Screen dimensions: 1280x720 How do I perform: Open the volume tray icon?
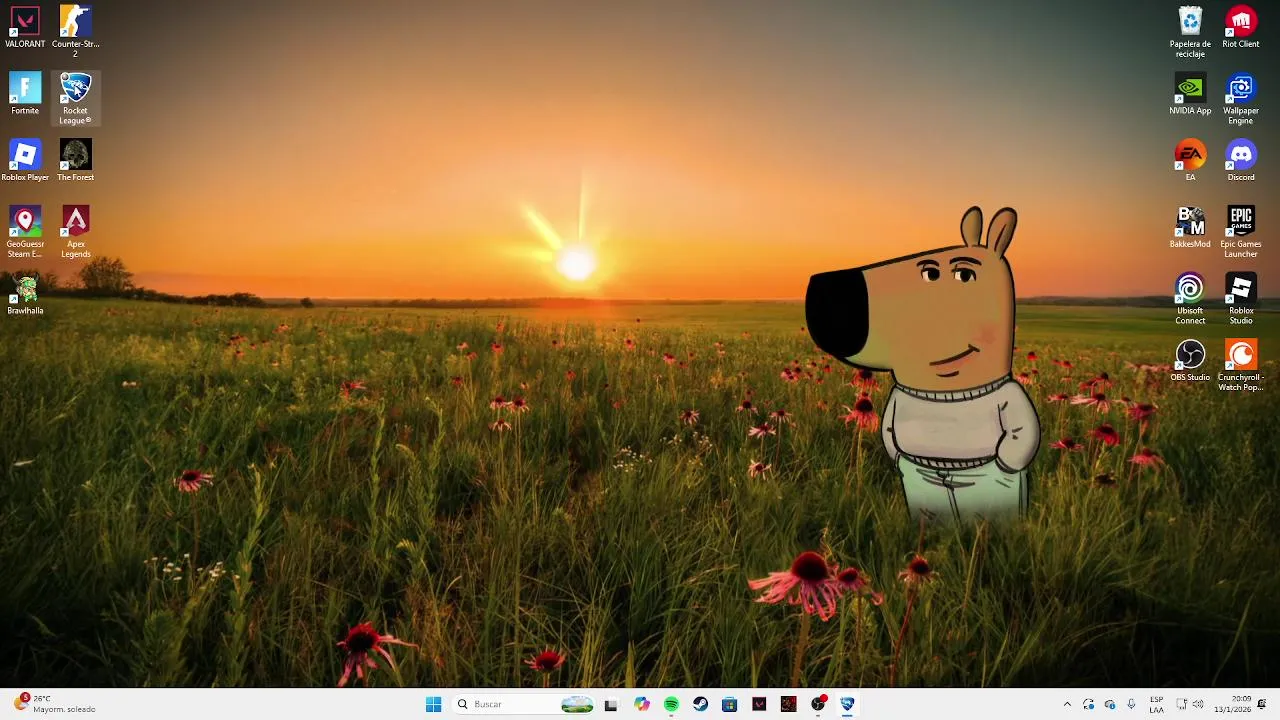1198,704
